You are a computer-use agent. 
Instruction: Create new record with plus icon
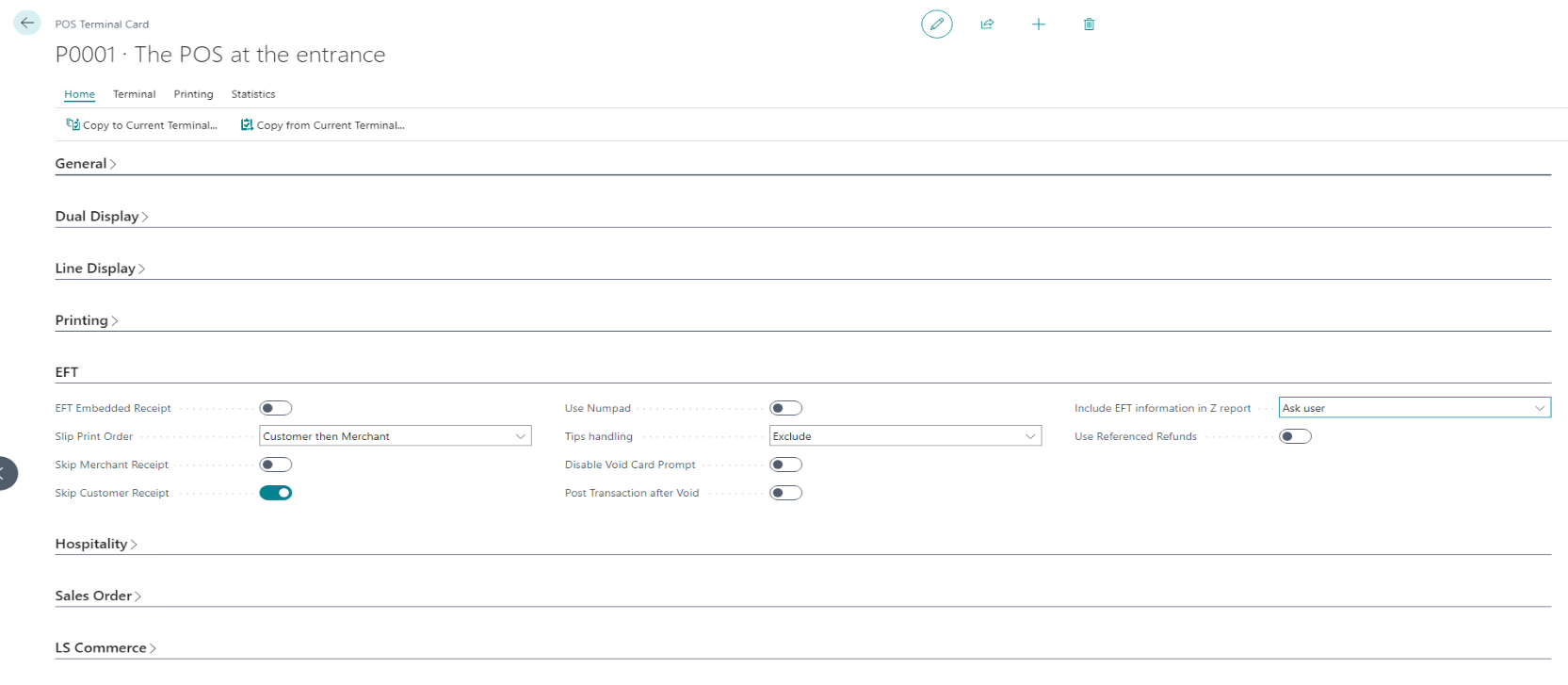pyautogui.click(x=1038, y=24)
